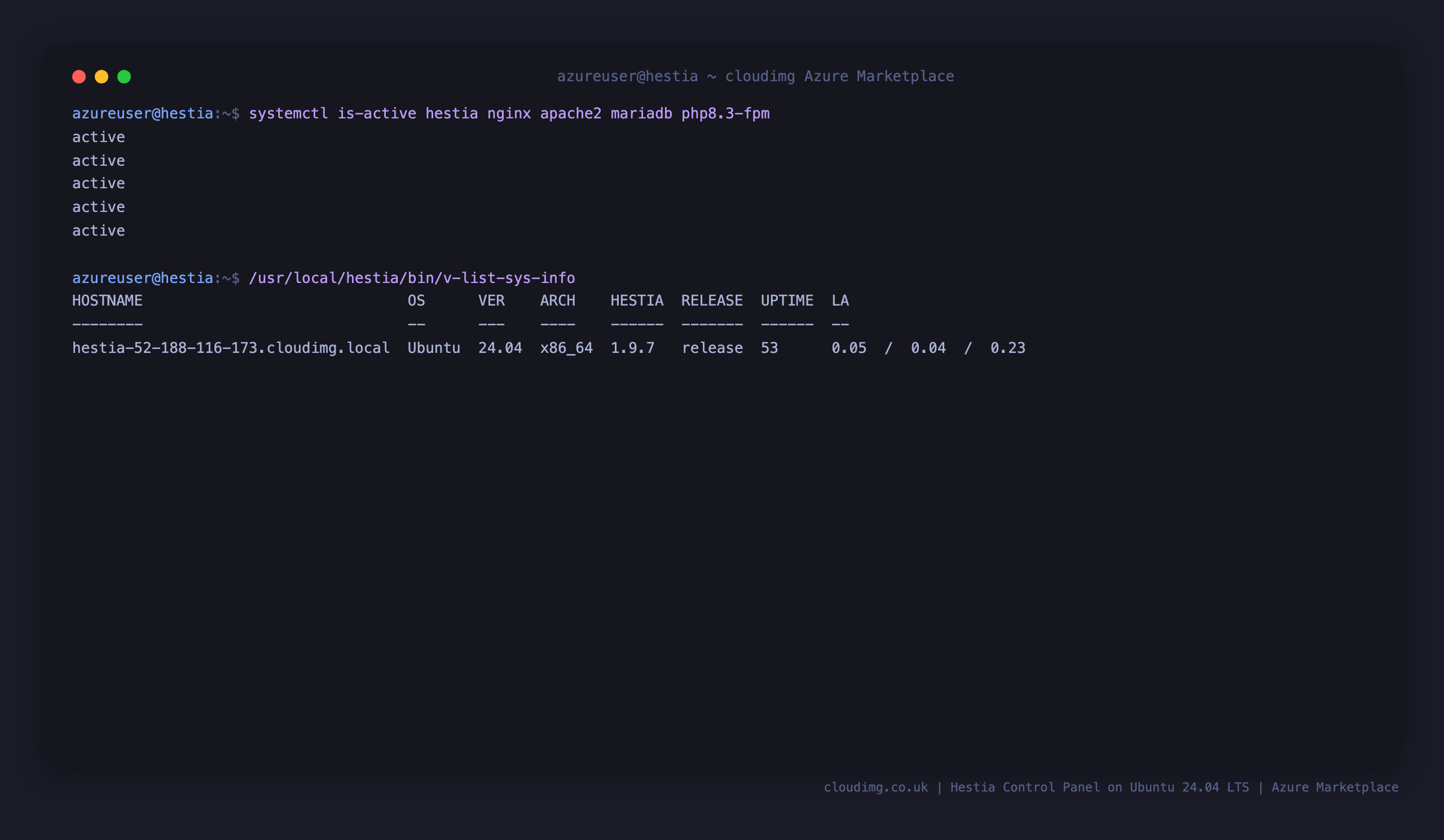Click the uptime value '53'
This screenshot has height=840, width=1444.
[769, 348]
